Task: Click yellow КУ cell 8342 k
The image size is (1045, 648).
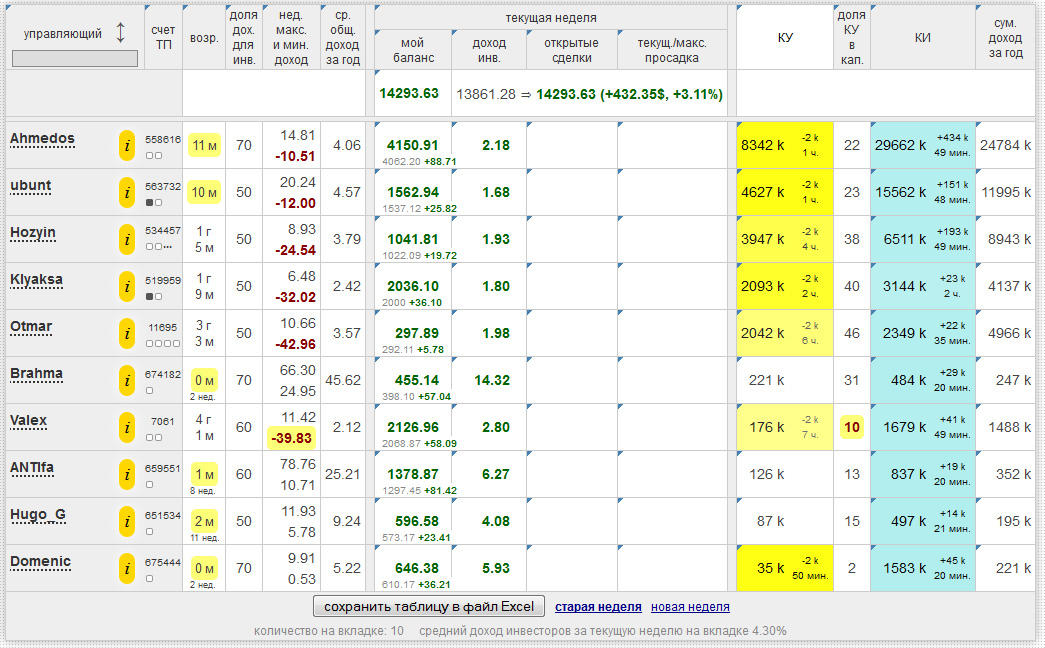Action: coord(784,145)
